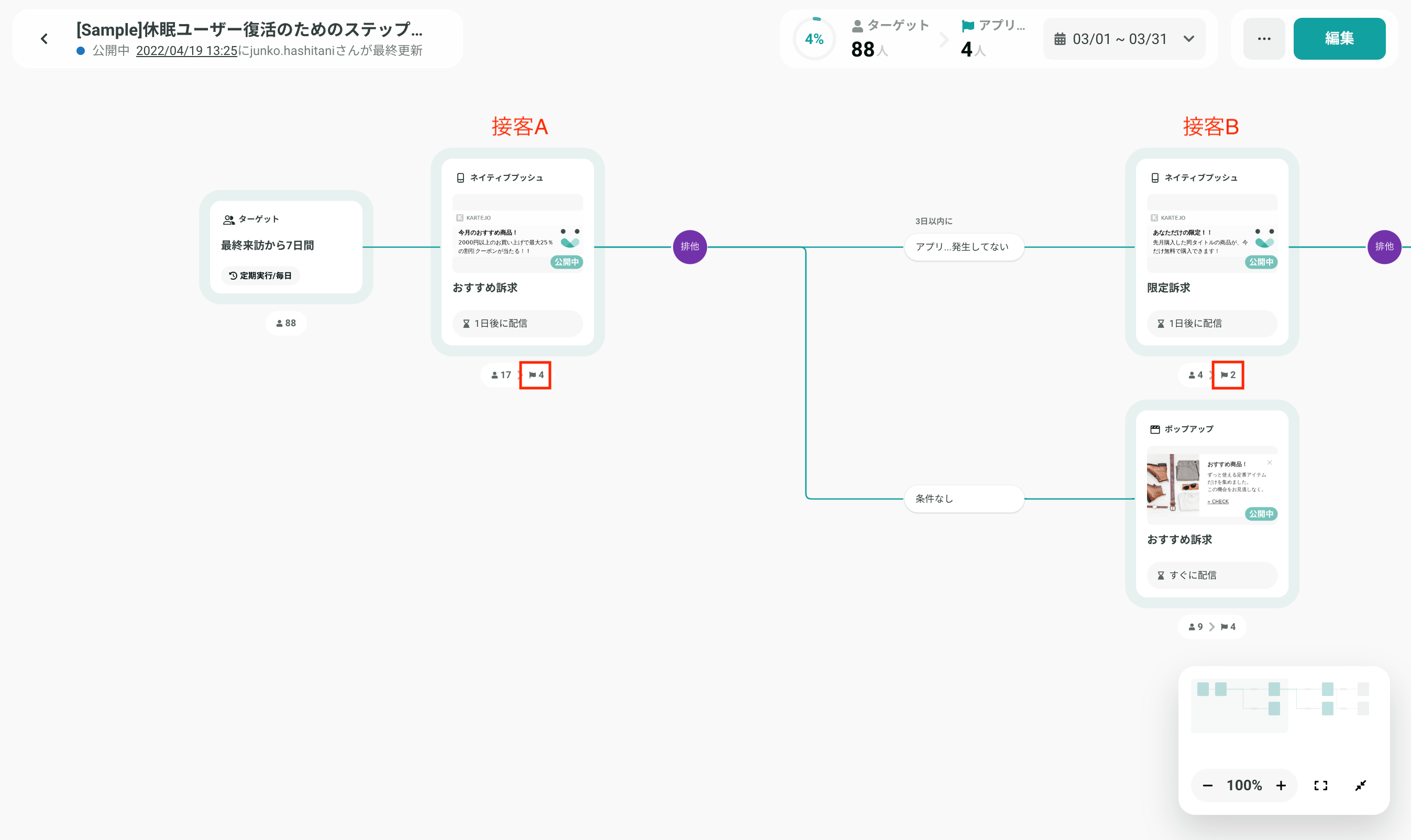This screenshot has height=840, width=1411.
Task: Click the 公開中 publish status next to blue dot
Action: 111,50
